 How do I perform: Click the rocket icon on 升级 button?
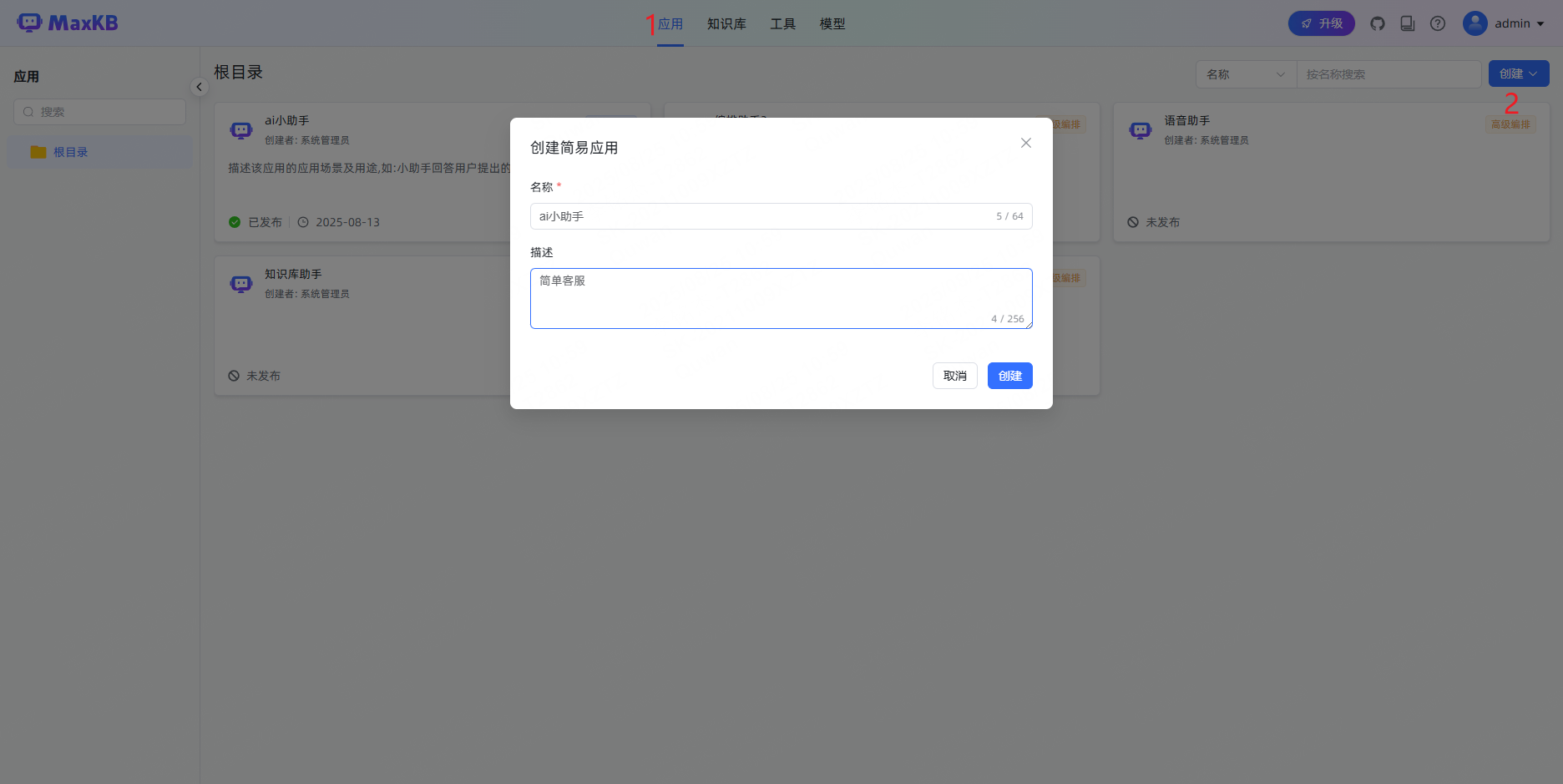[x=1307, y=23]
